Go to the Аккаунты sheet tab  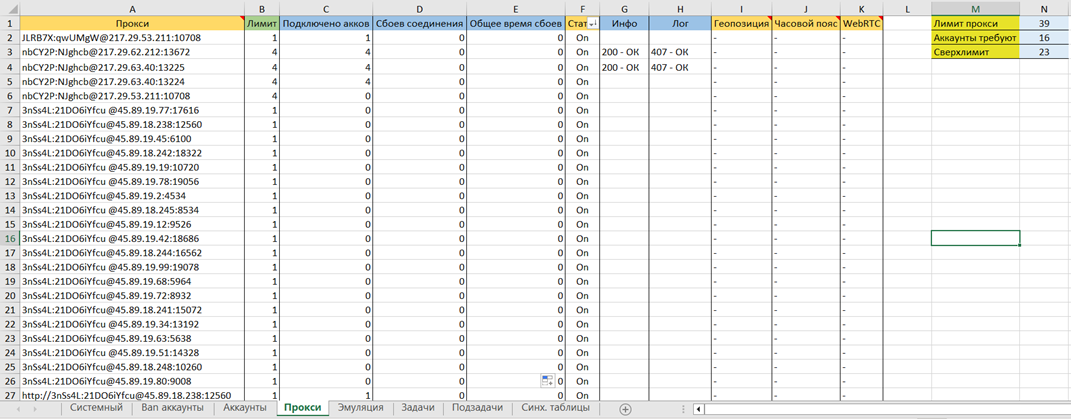click(x=245, y=408)
